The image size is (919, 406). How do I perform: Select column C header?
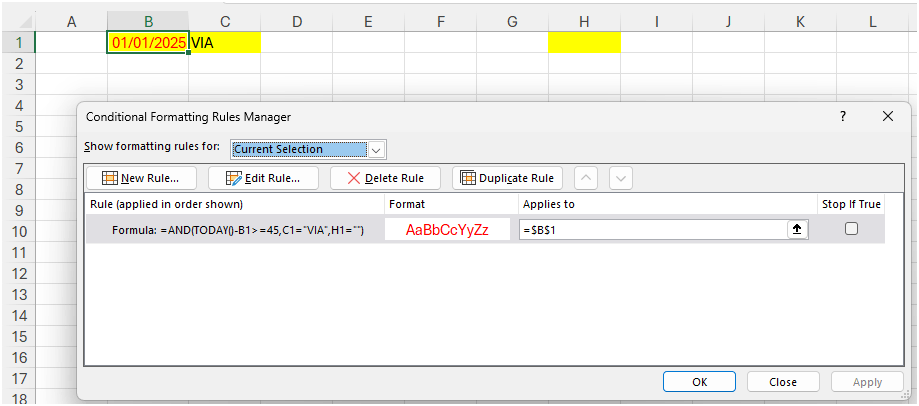224,22
